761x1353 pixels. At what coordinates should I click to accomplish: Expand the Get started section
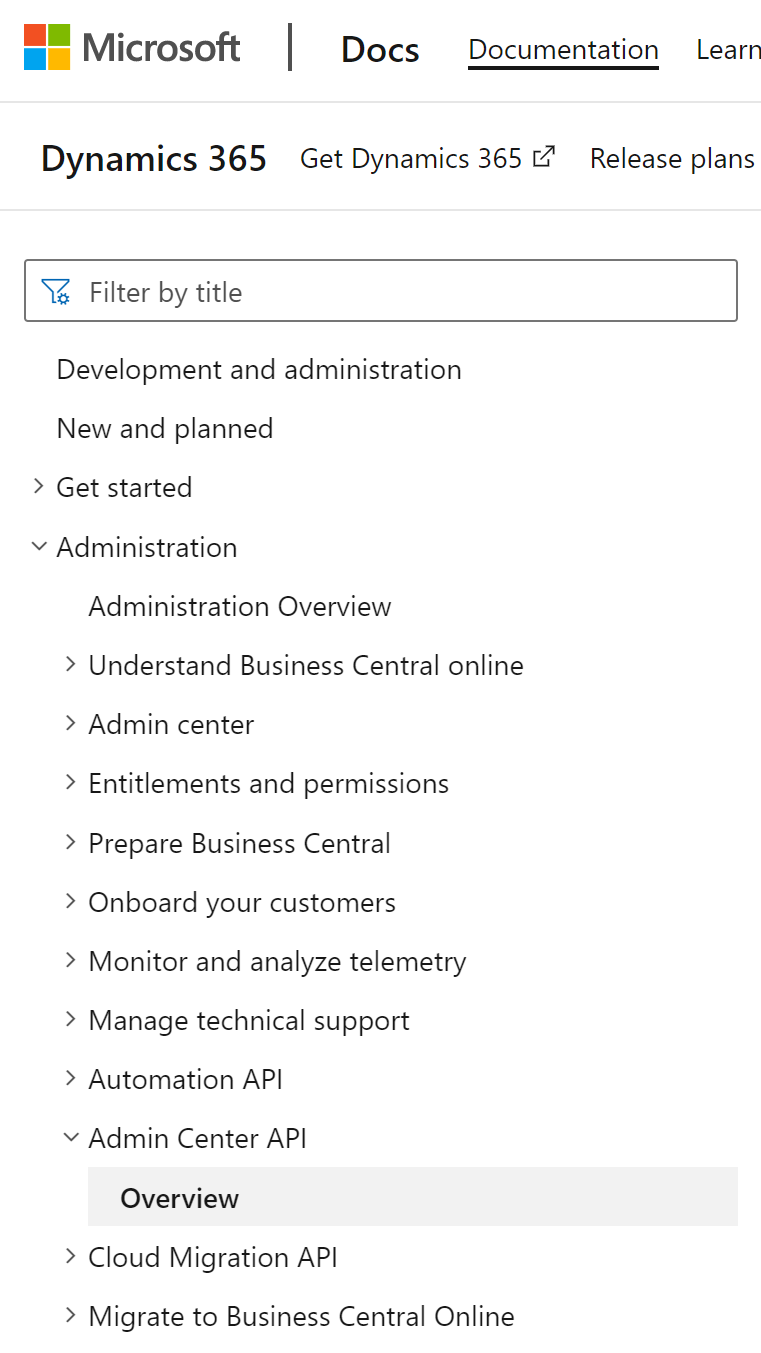pyautogui.click(x=38, y=487)
